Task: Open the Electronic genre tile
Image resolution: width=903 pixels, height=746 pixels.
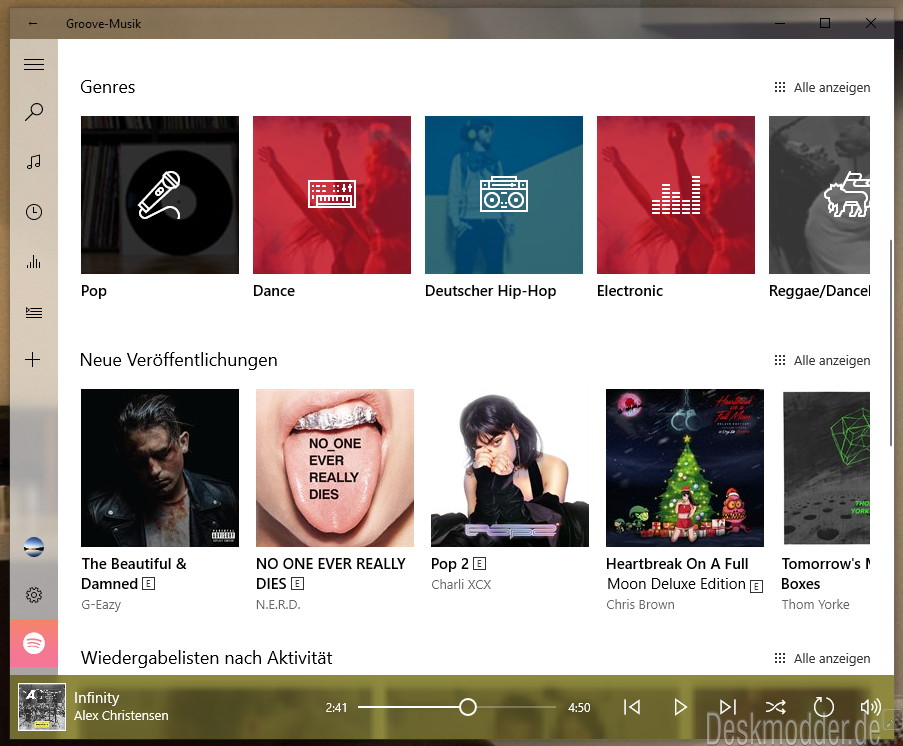Action: tap(676, 195)
